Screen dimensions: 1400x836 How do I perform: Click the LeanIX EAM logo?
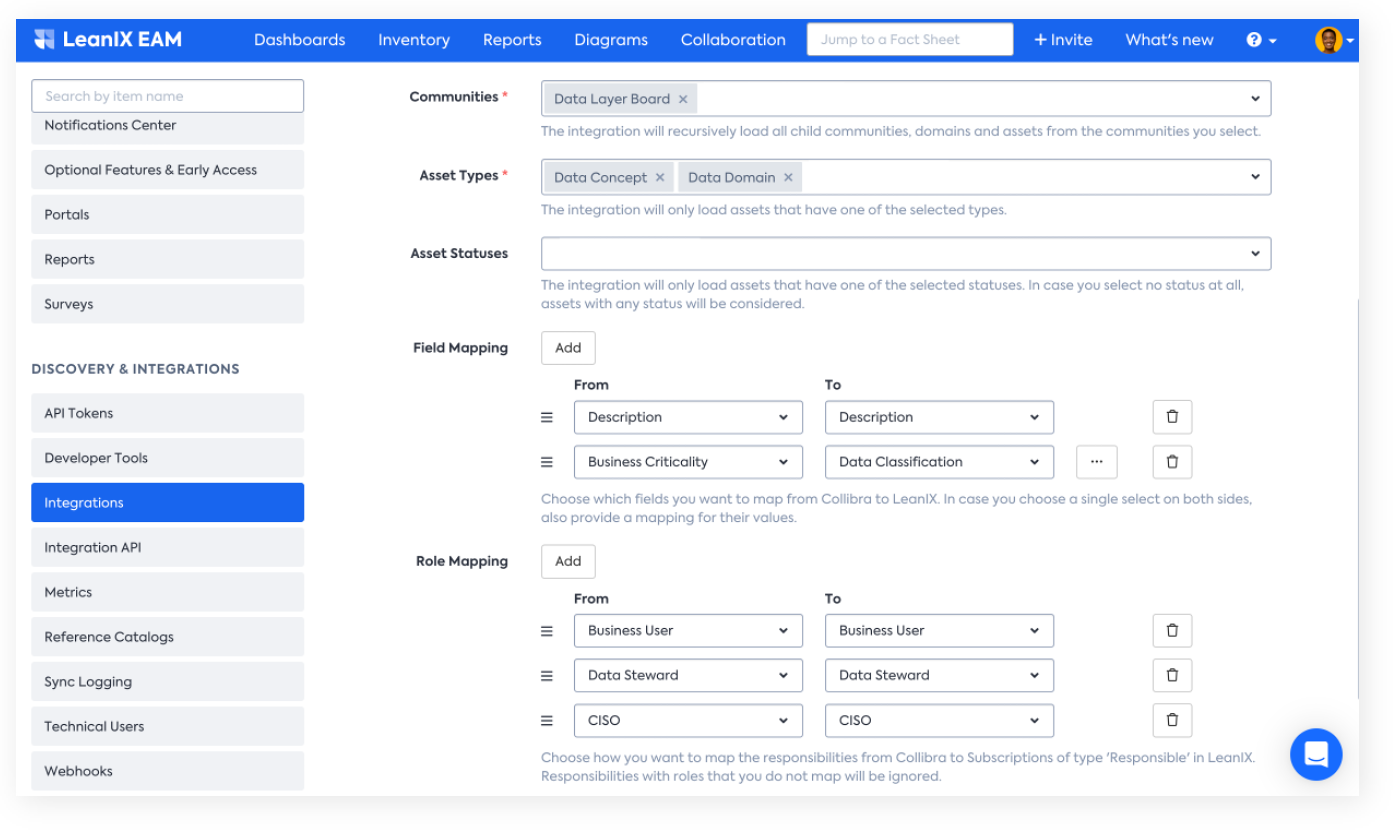[x=108, y=40]
